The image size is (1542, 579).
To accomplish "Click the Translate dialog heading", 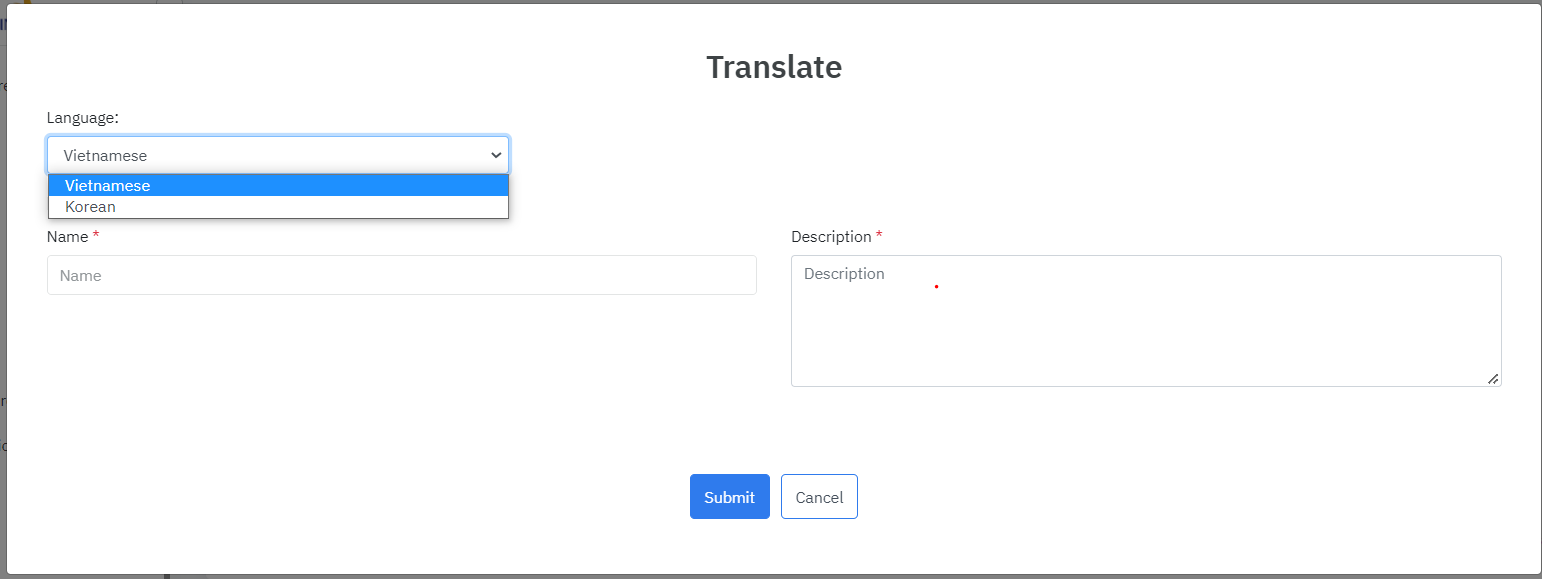I will click(774, 67).
